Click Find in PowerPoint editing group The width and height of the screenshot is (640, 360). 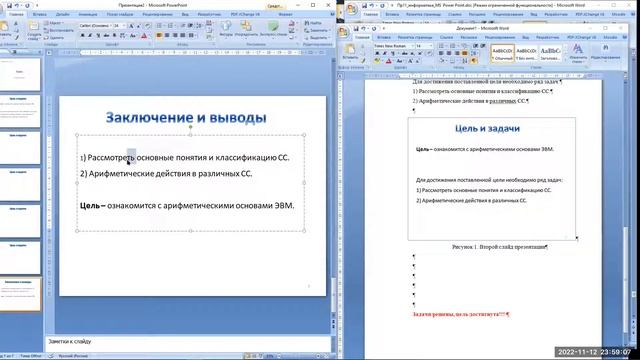coord(313,23)
